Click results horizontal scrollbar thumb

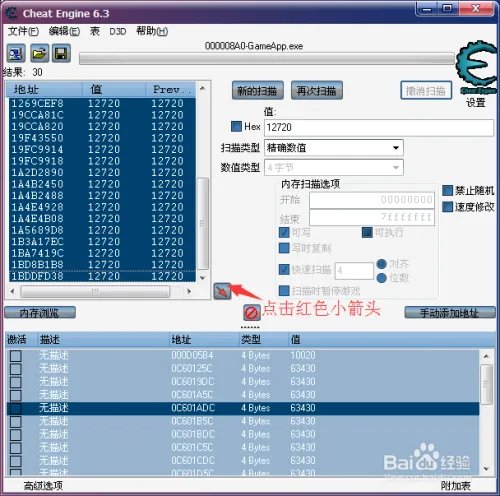click(95, 292)
